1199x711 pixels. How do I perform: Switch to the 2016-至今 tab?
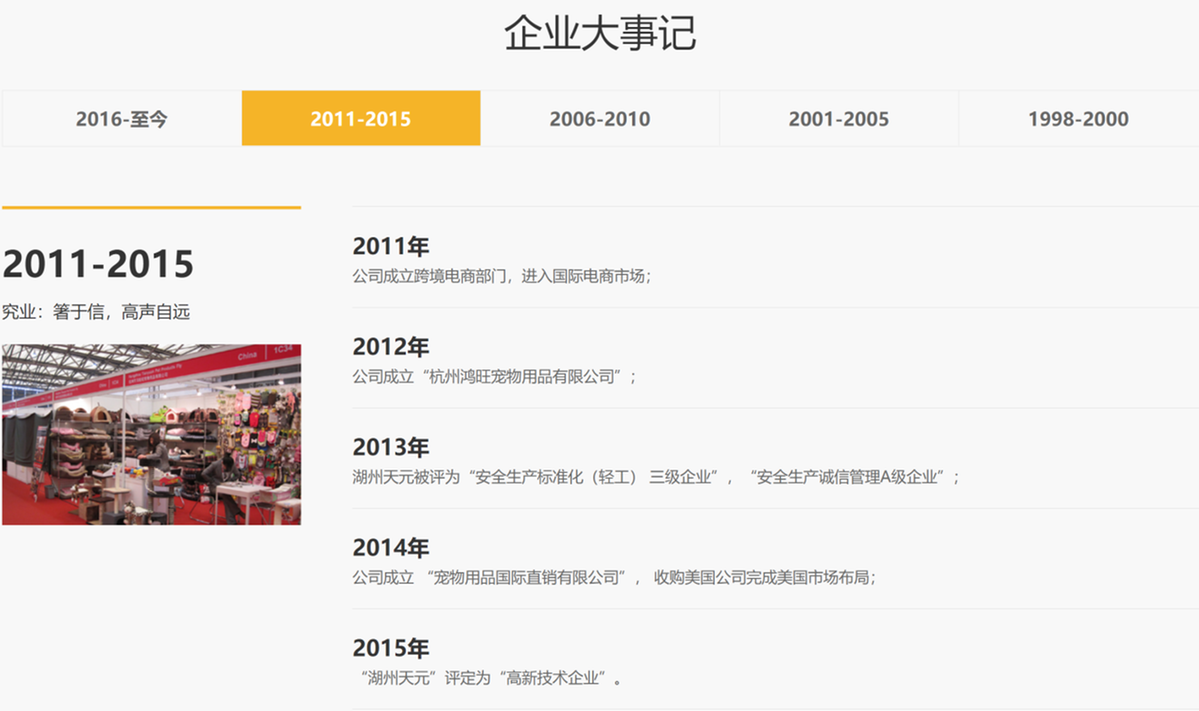tap(120, 118)
